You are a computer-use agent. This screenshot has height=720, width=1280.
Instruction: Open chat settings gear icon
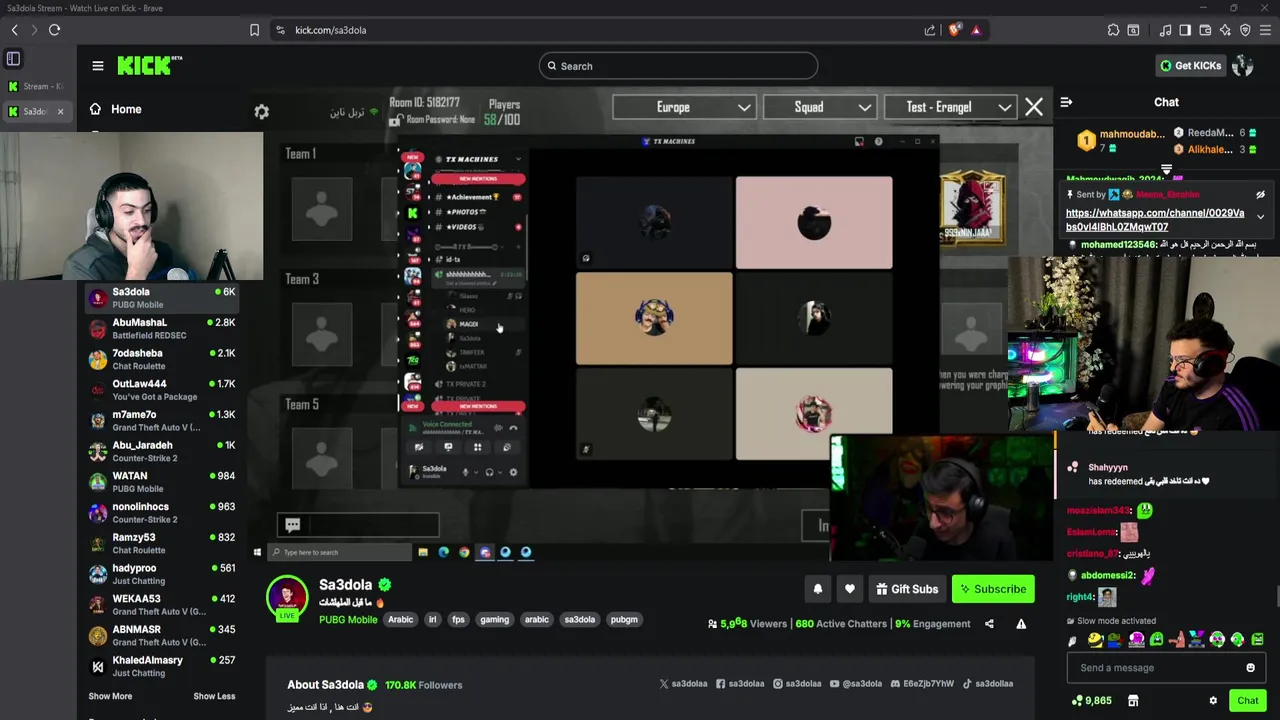pos(1213,701)
